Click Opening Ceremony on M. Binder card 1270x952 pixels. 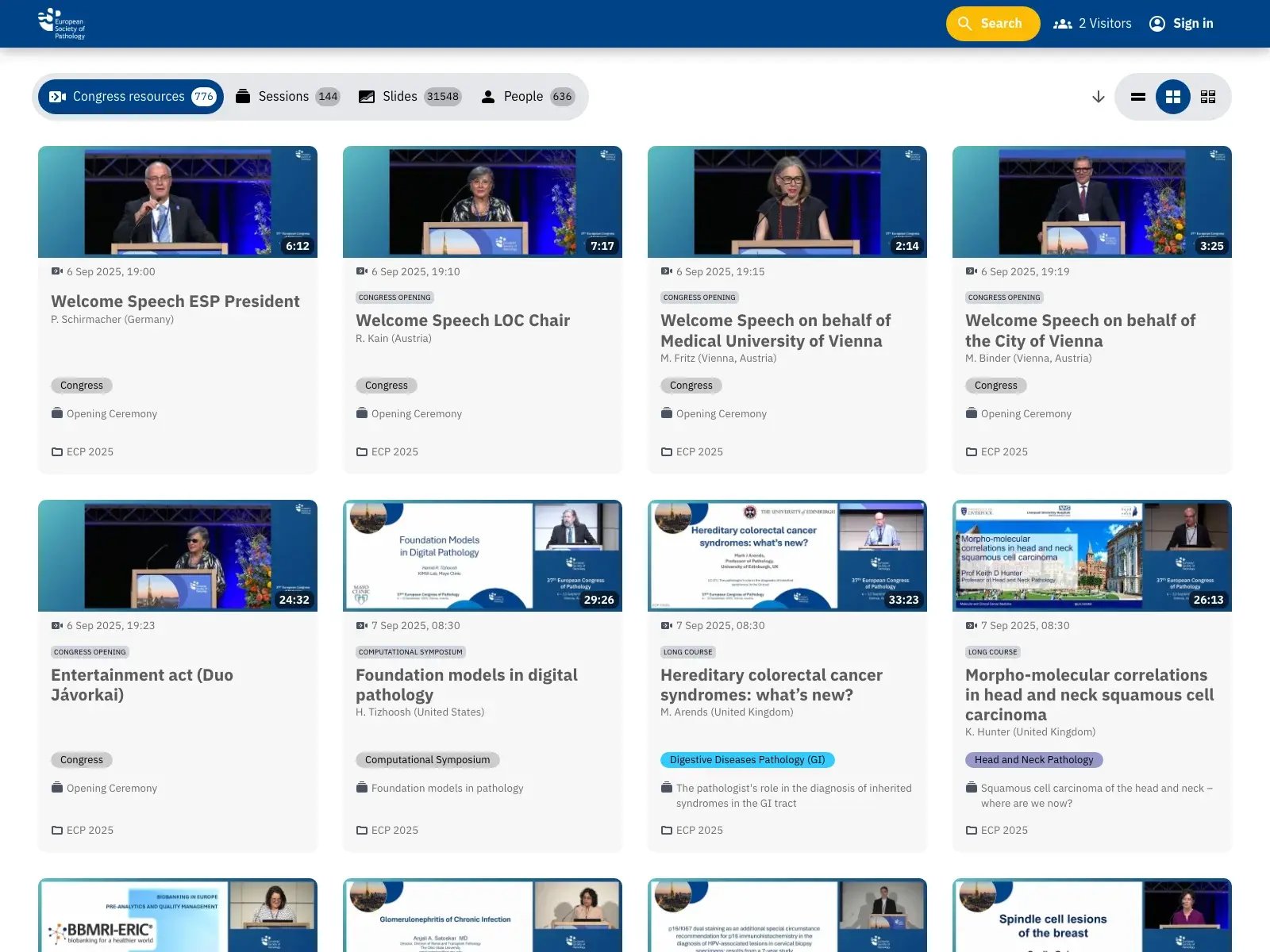point(1026,414)
